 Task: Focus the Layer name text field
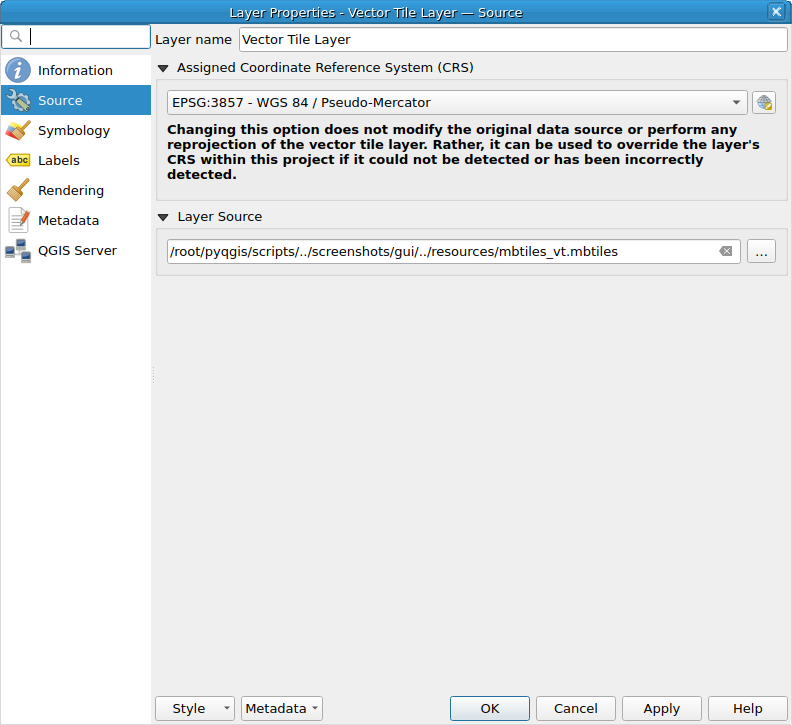pos(513,40)
